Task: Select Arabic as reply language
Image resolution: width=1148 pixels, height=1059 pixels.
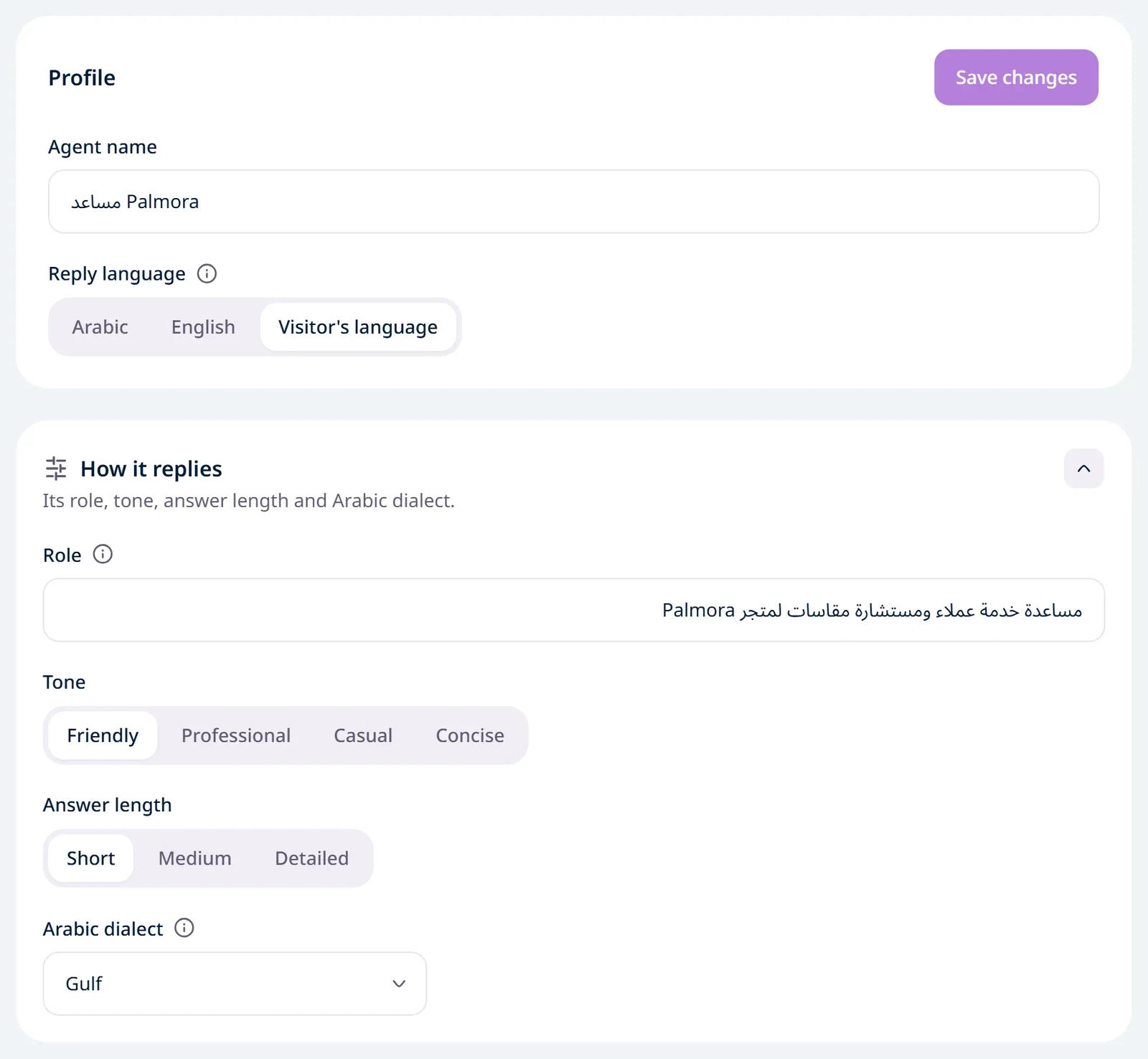Action: pos(100,327)
